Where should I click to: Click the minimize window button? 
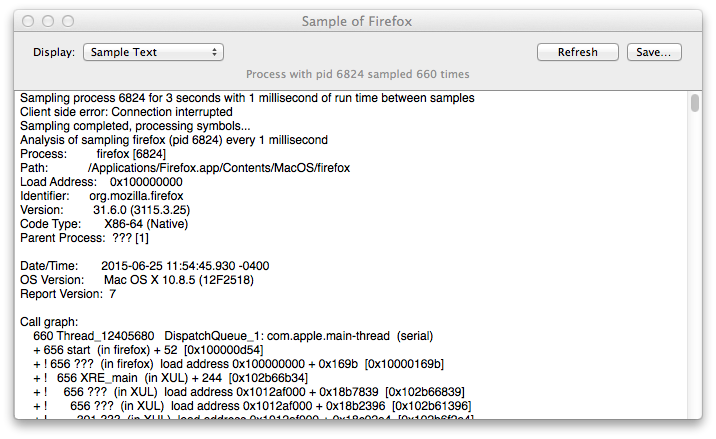[48, 21]
